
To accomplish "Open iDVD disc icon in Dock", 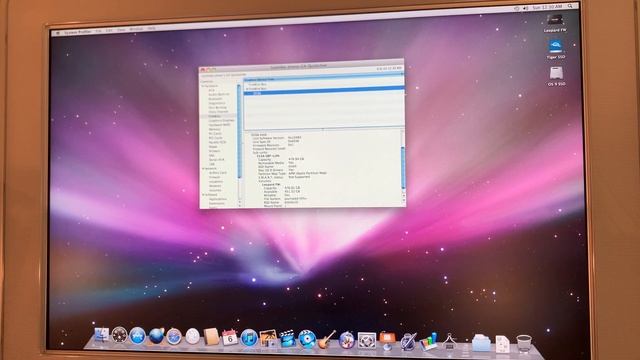I will click(307, 339).
